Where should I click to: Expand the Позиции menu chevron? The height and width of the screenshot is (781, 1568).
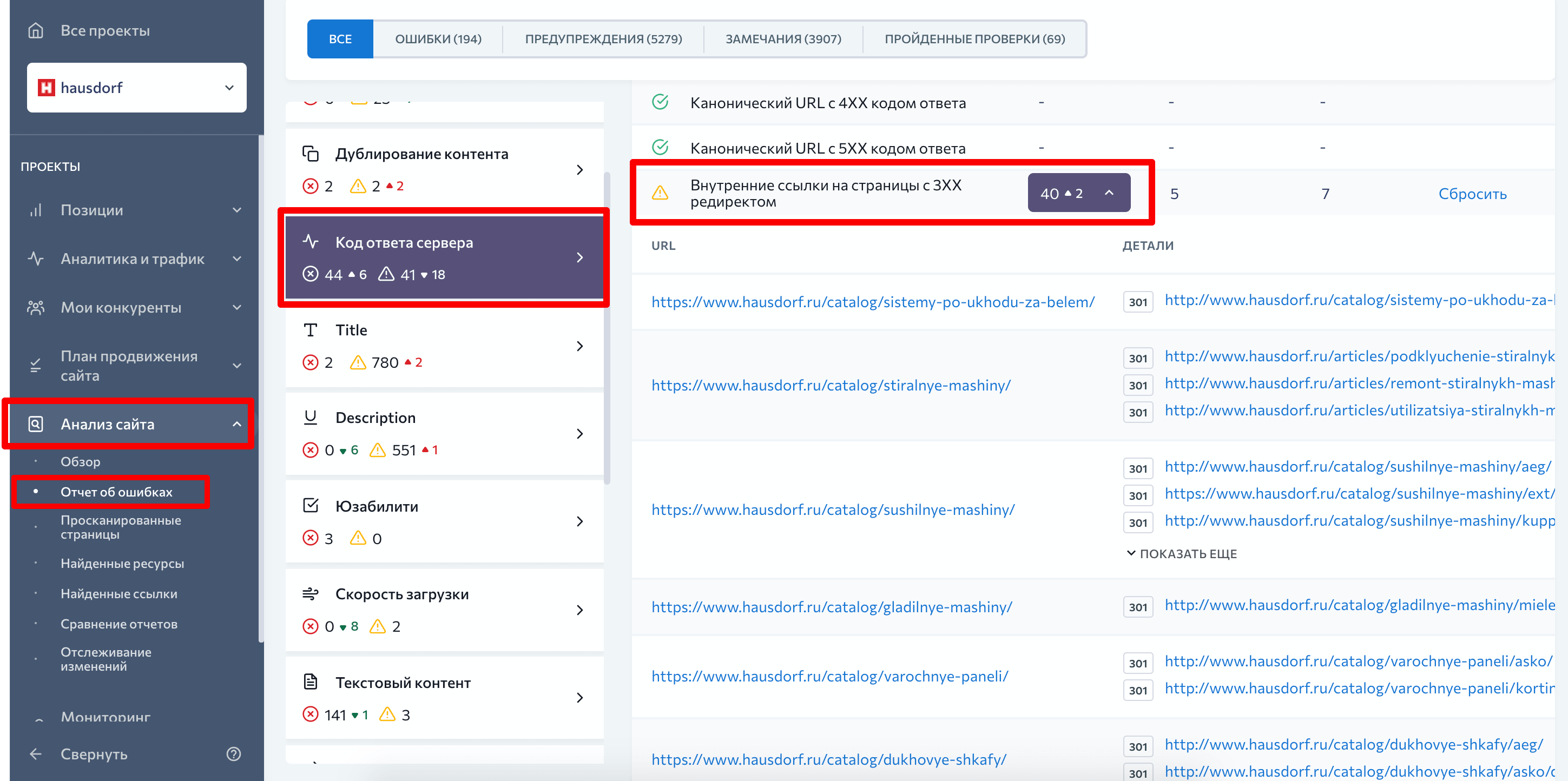point(237,210)
